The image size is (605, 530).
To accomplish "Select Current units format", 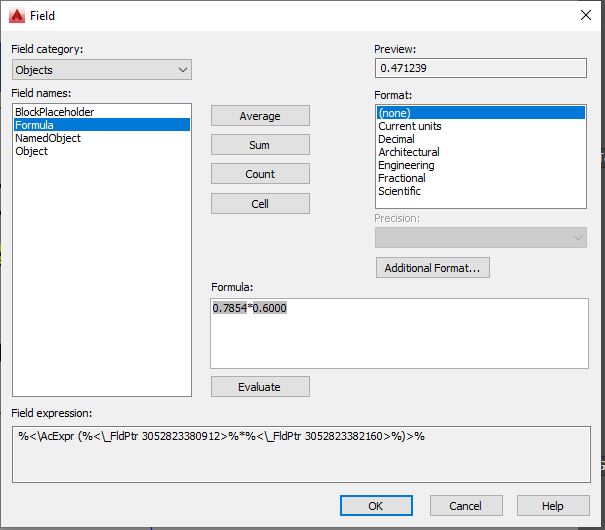I will coord(481,126).
